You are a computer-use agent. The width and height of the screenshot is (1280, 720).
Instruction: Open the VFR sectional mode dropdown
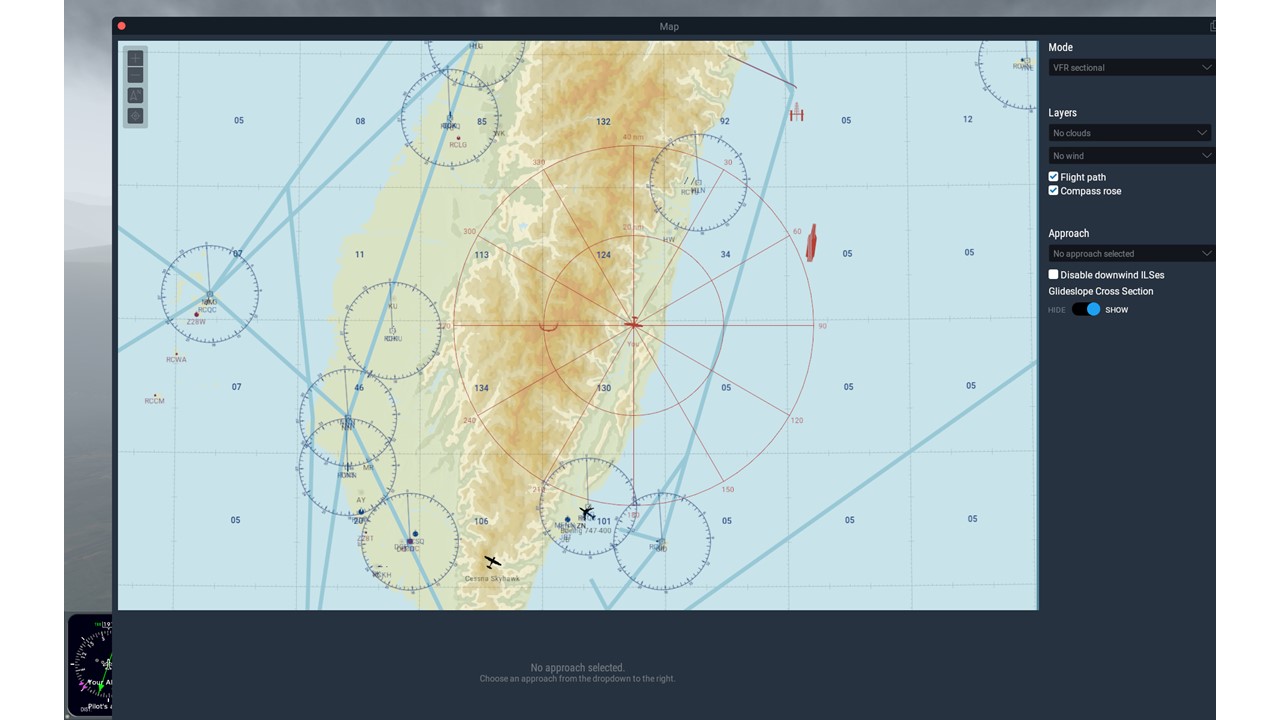click(1131, 67)
